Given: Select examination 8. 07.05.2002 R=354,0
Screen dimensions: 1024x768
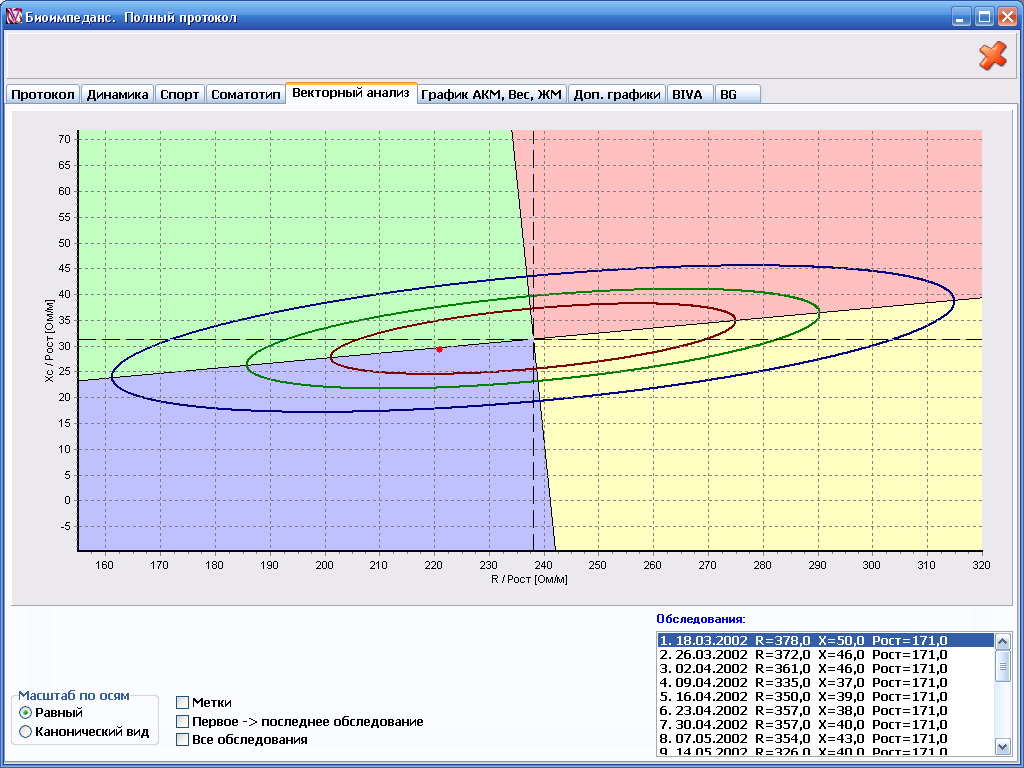Looking at the screenshot, I should [x=825, y=739].
